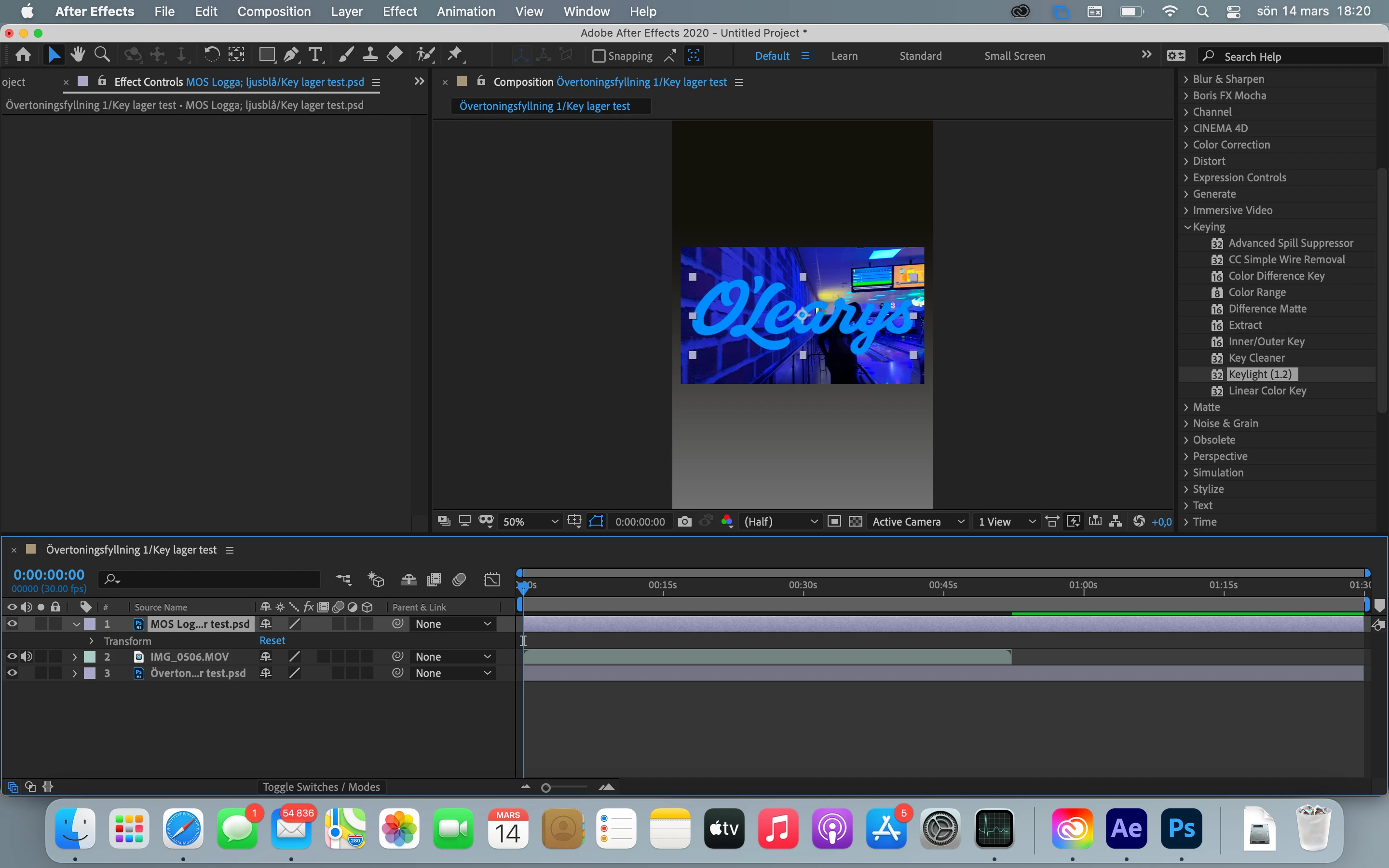1389x868 pixels.
Task: Pick the Rotation tool
Action: [211, 55]
